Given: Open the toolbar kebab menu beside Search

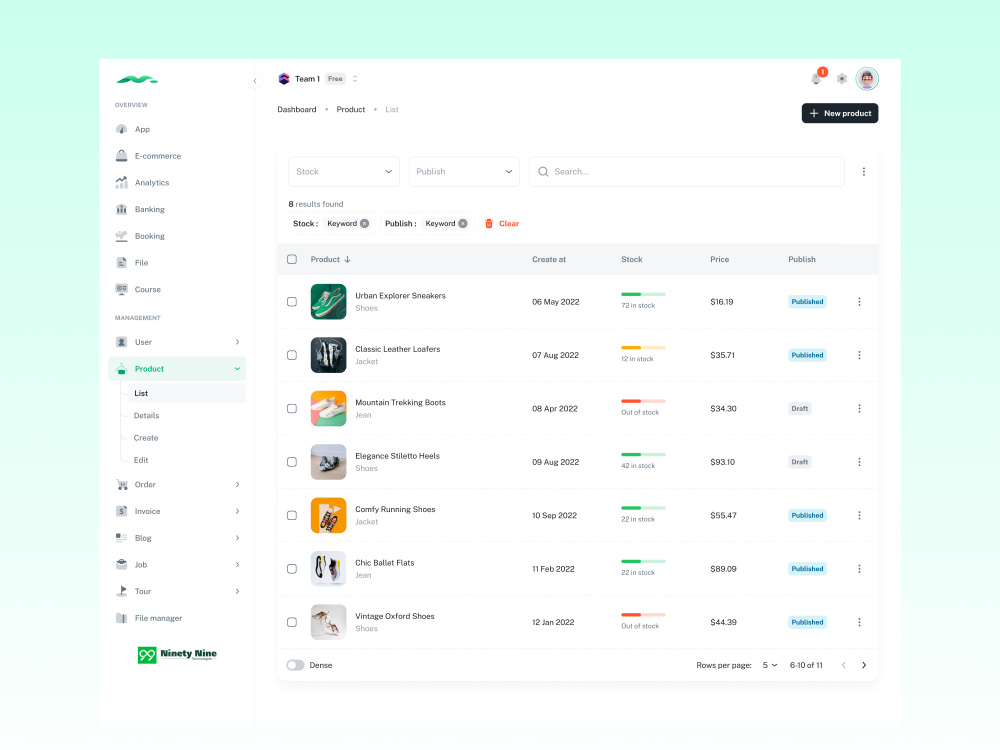Looking at the screenshot, I should coord(864,172).
